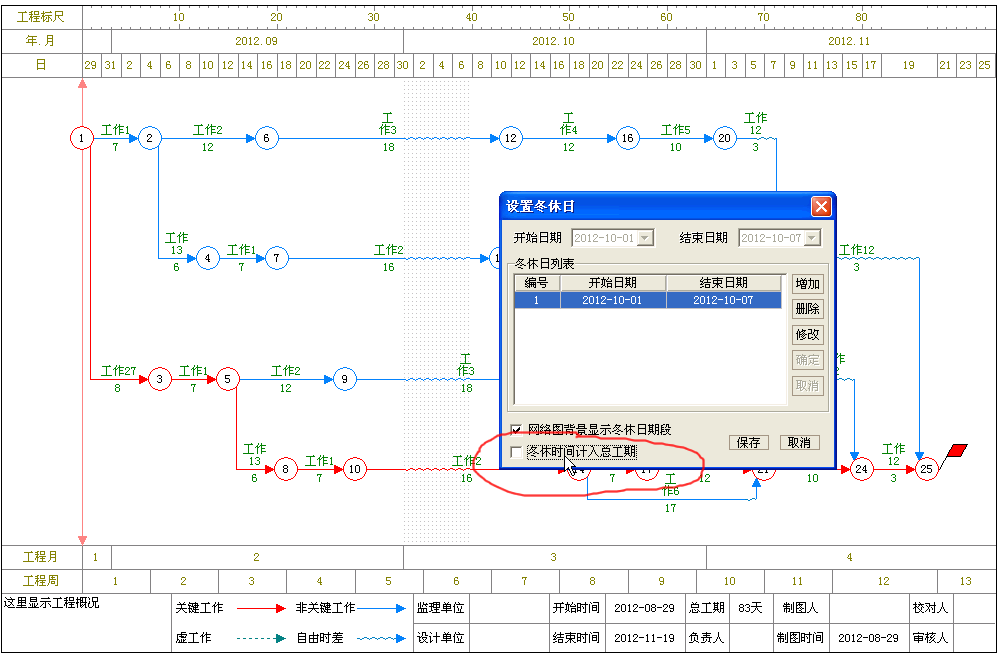This screenshot has height=658, width=1004.
Task: Select red node 24
Action: [861, 469]
